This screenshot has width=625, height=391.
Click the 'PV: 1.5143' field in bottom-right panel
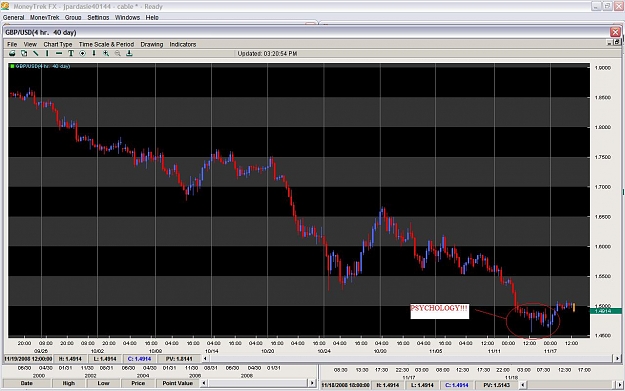point(496,385)
